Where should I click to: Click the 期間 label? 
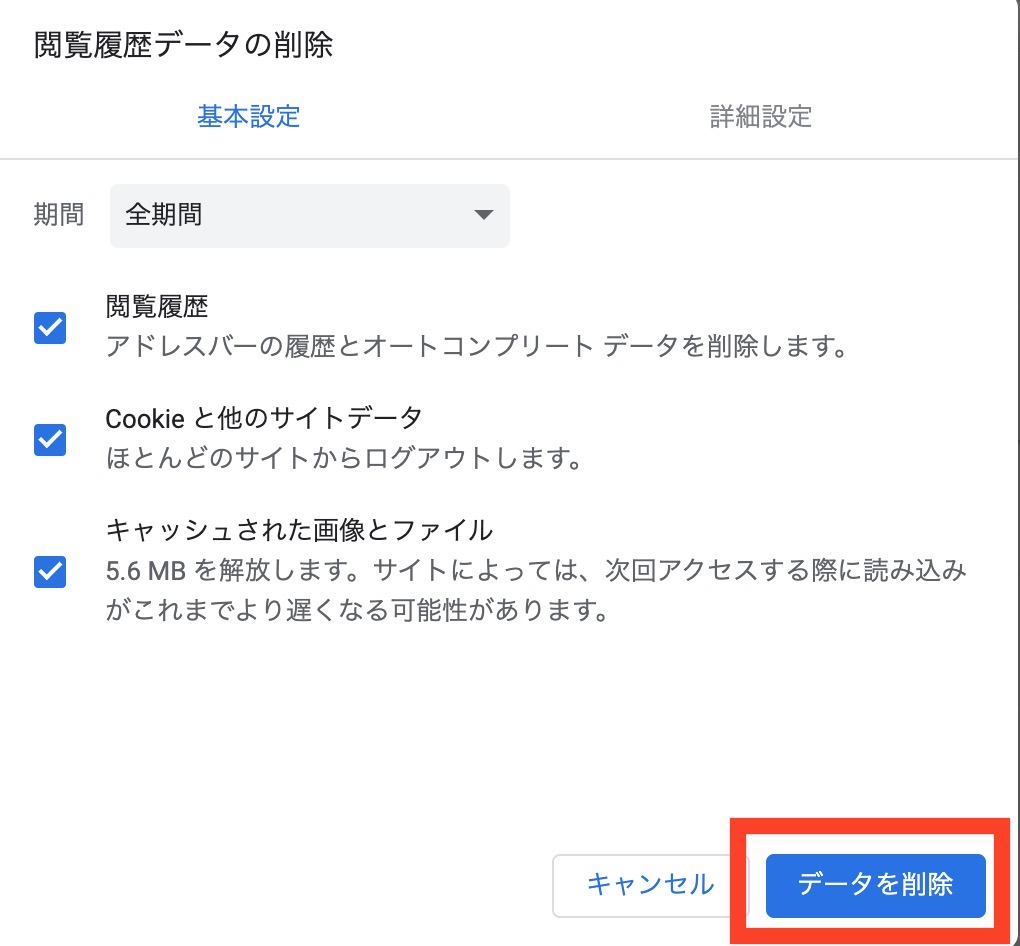click(59, 215)
